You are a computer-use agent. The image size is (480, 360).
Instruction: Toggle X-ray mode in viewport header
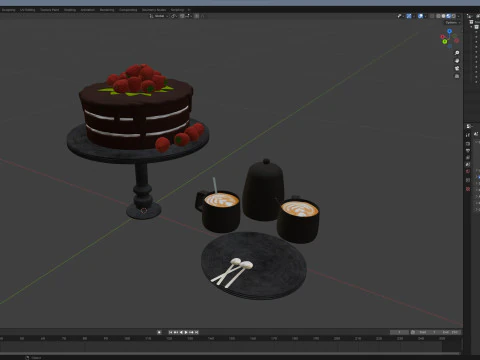[x=432, y=16]
